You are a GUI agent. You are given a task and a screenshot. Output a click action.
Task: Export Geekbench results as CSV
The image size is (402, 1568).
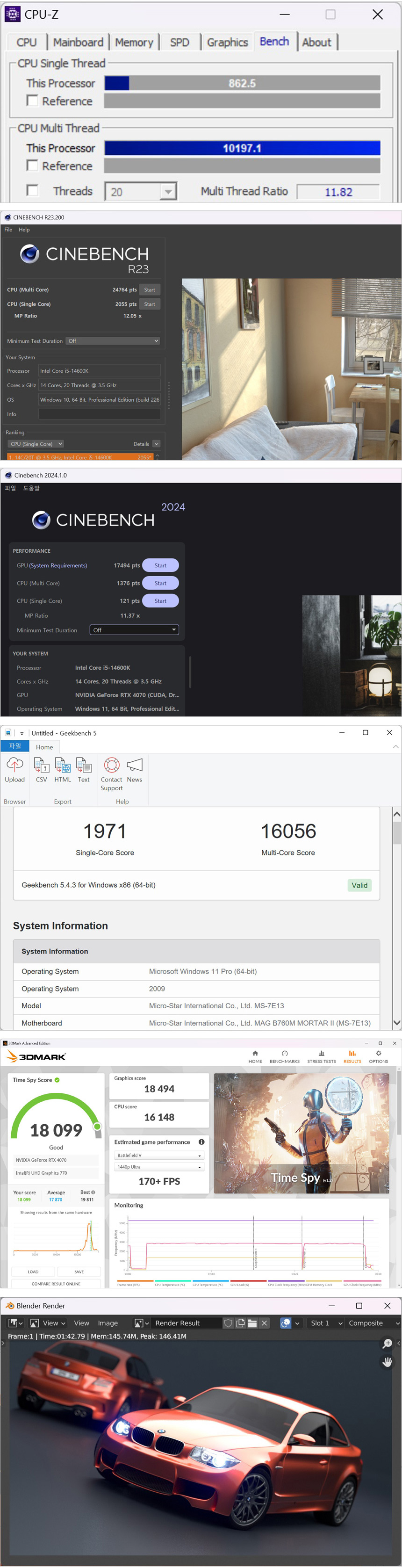41,769
